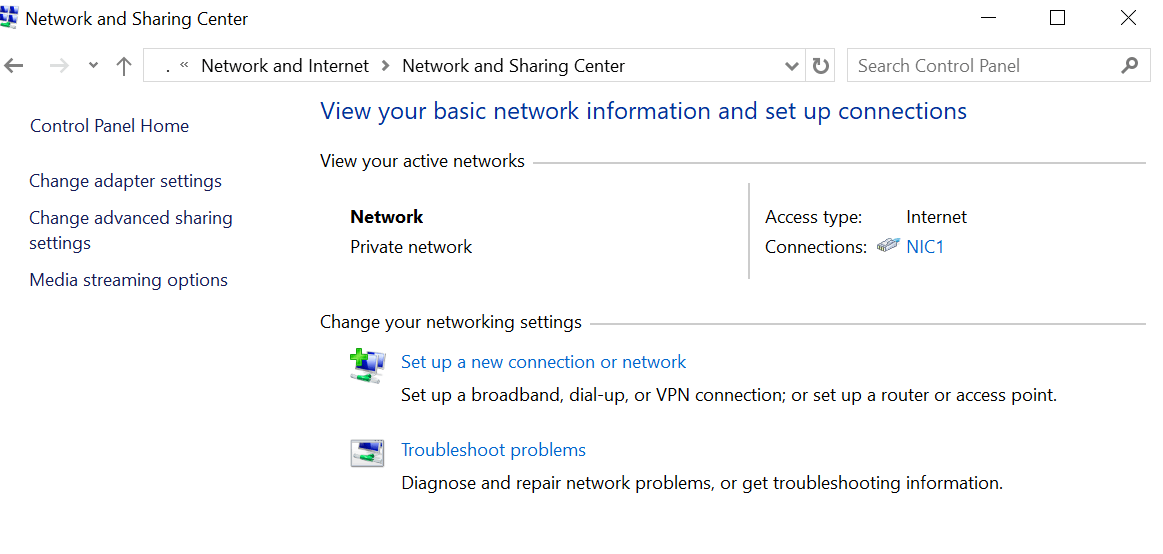Screen dimensions: 1163x554
Task: Expand the address bar history dropdown
Action: [791, 66]
